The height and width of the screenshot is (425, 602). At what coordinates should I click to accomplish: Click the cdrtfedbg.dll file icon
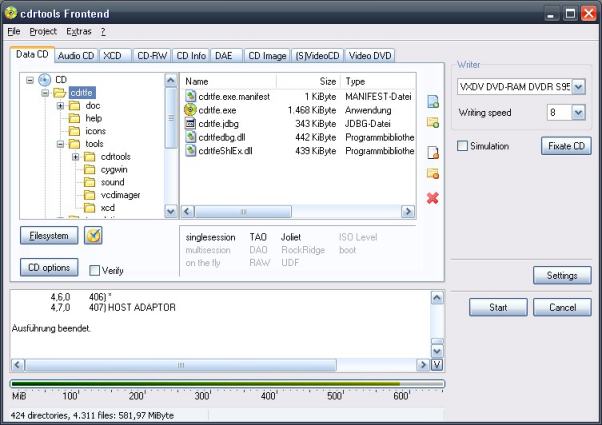(x=190, y=137)
